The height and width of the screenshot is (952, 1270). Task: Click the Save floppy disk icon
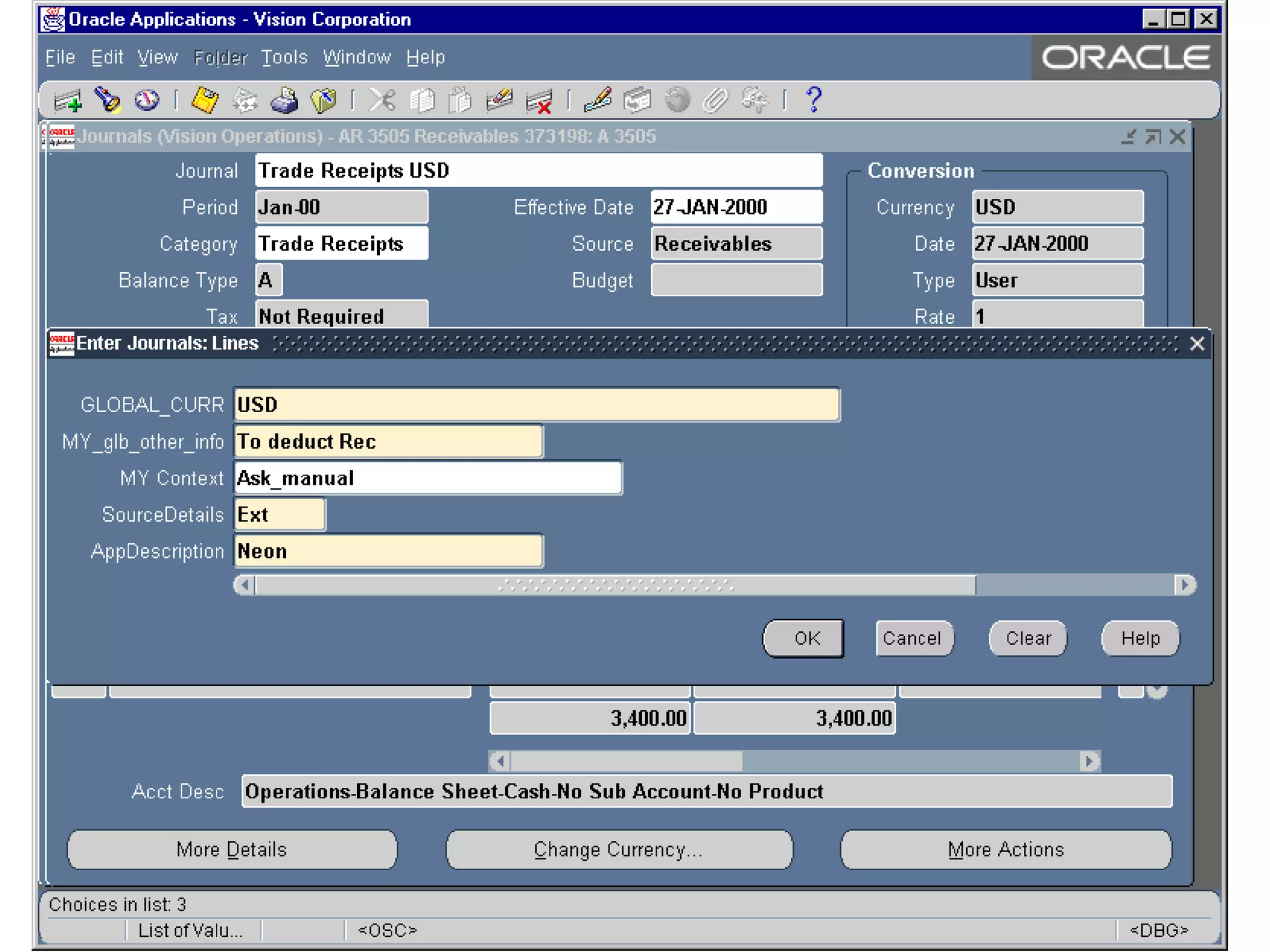click(204, 100)
